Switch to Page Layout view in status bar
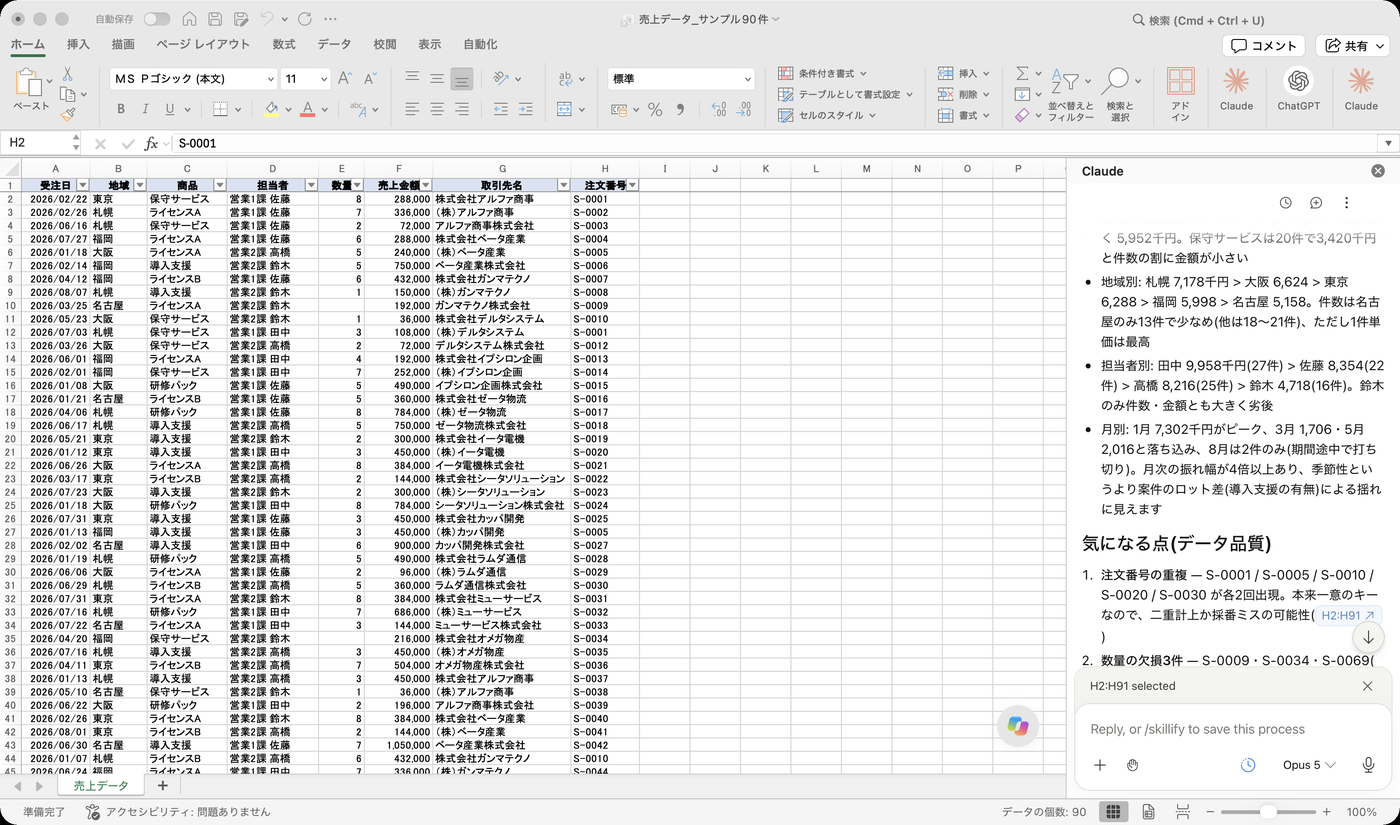This screenshot has width=1400, height=825. (1148, 811)
